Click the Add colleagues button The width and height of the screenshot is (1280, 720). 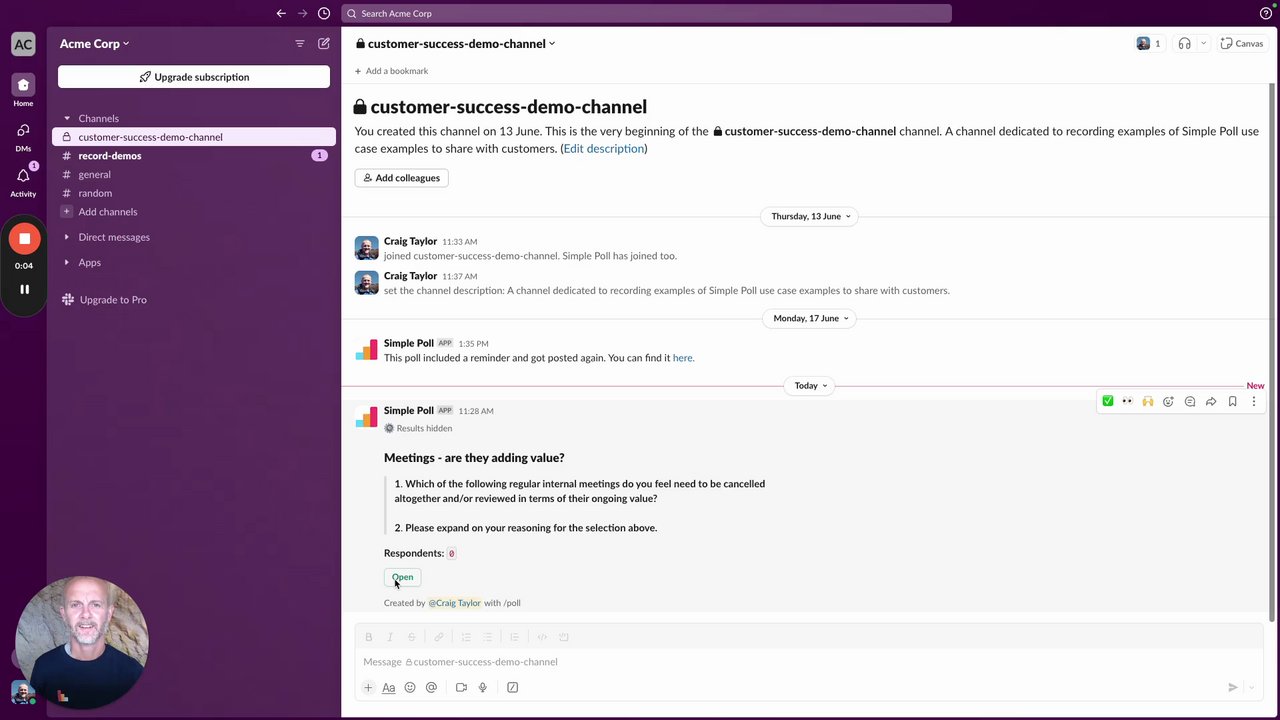click(x=401, y=177)
